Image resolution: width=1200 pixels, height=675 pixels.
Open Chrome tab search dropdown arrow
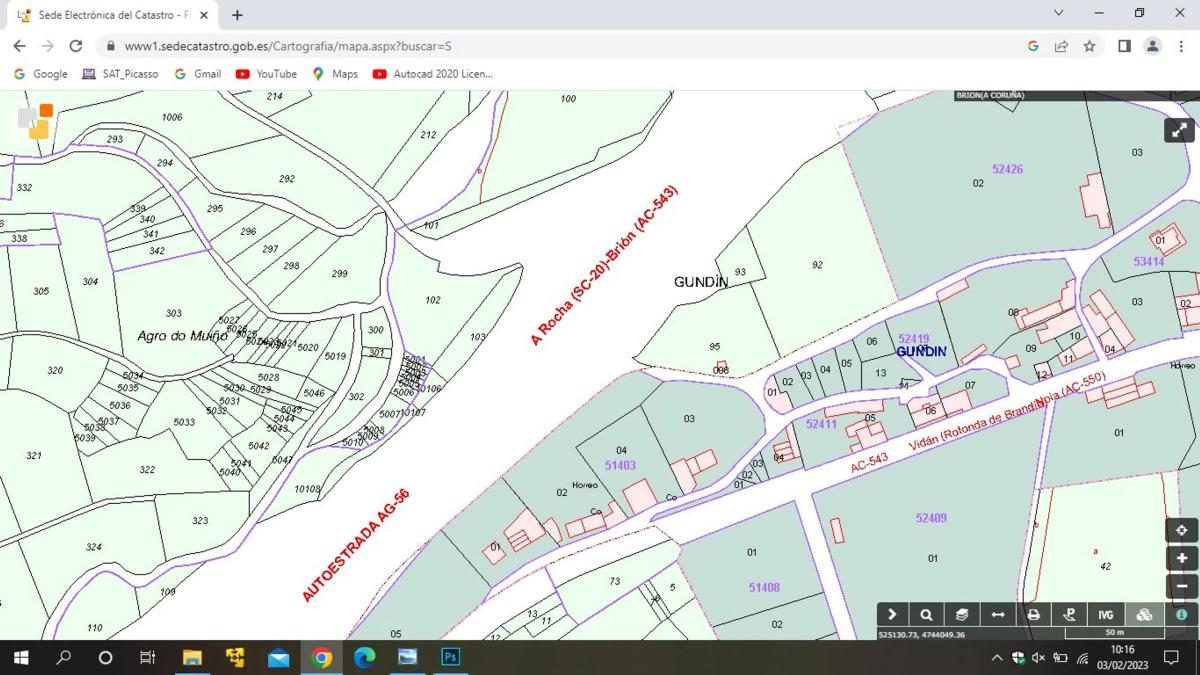coord(1059,13)
